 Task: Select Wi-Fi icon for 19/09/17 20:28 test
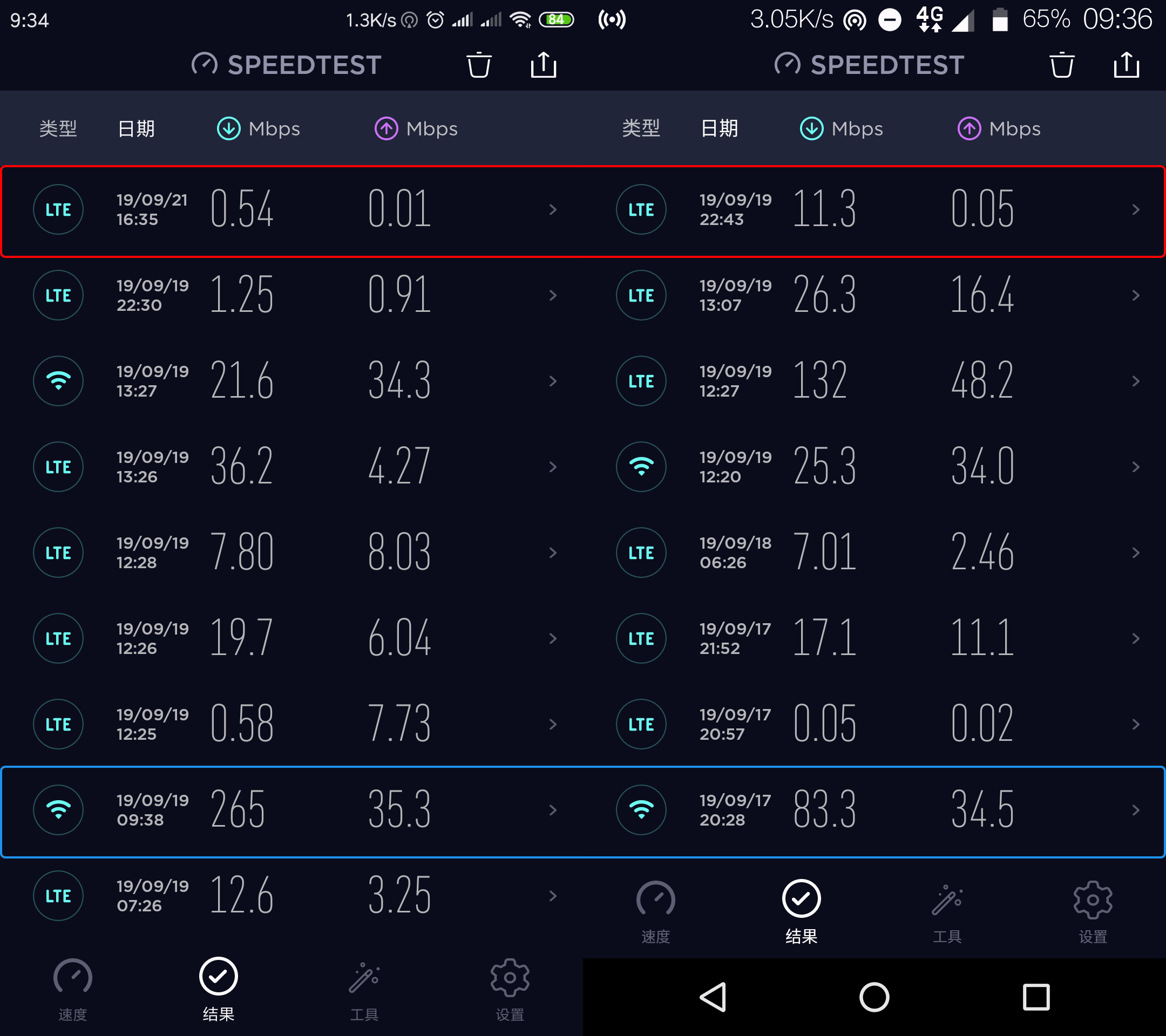pyautogui.click(x=641, y=810)
